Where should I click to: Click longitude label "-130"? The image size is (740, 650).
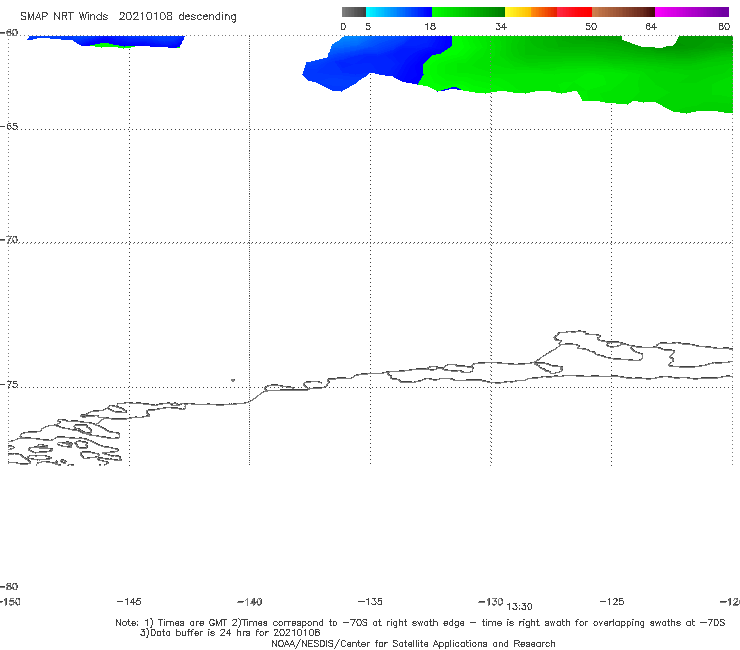[x=491, y=601]
